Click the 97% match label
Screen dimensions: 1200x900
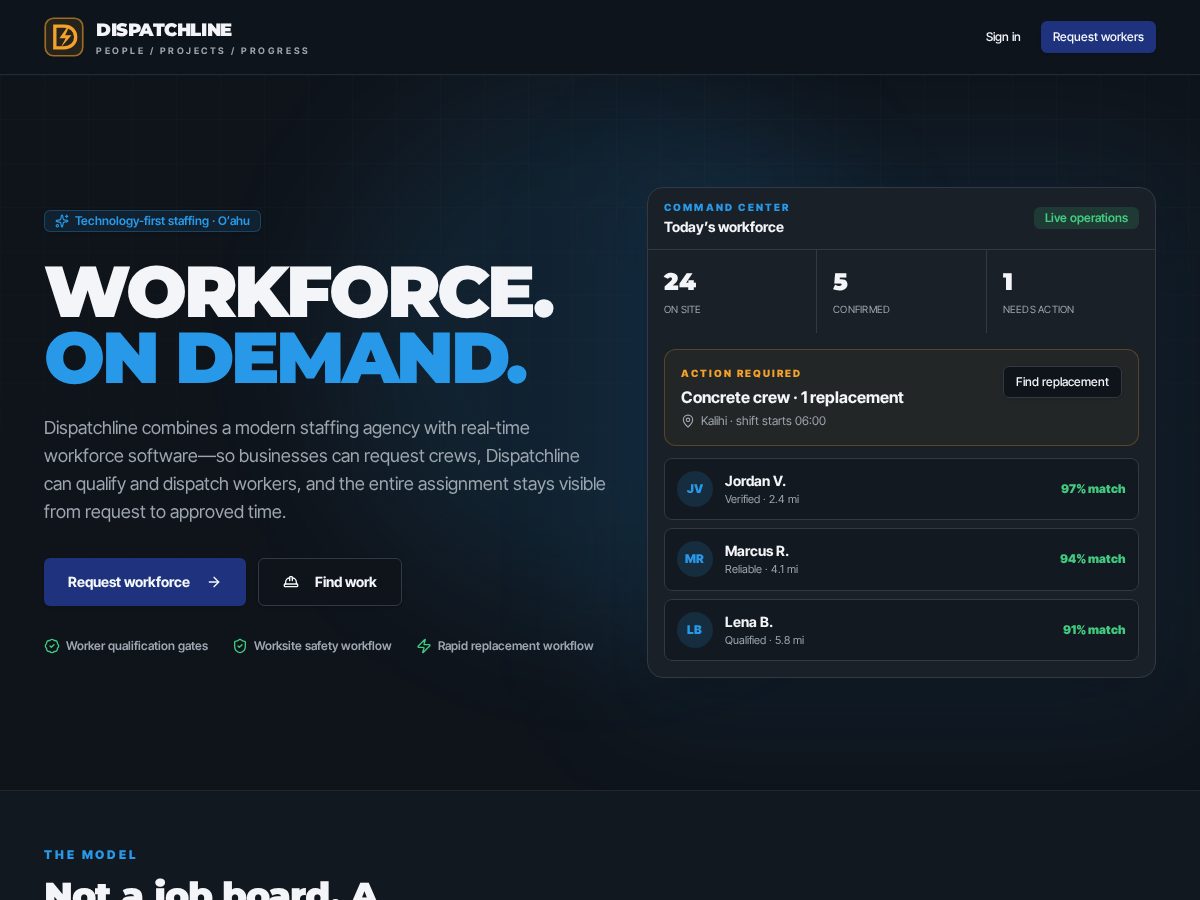click(x=1093, y=489)
